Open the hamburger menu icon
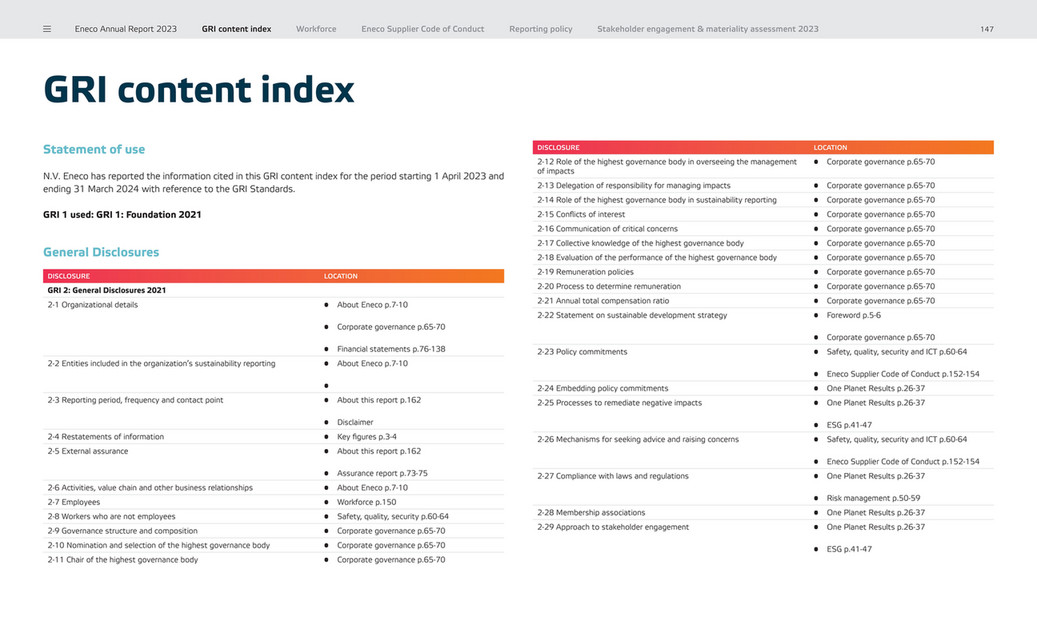 click(x=47, y=29)
